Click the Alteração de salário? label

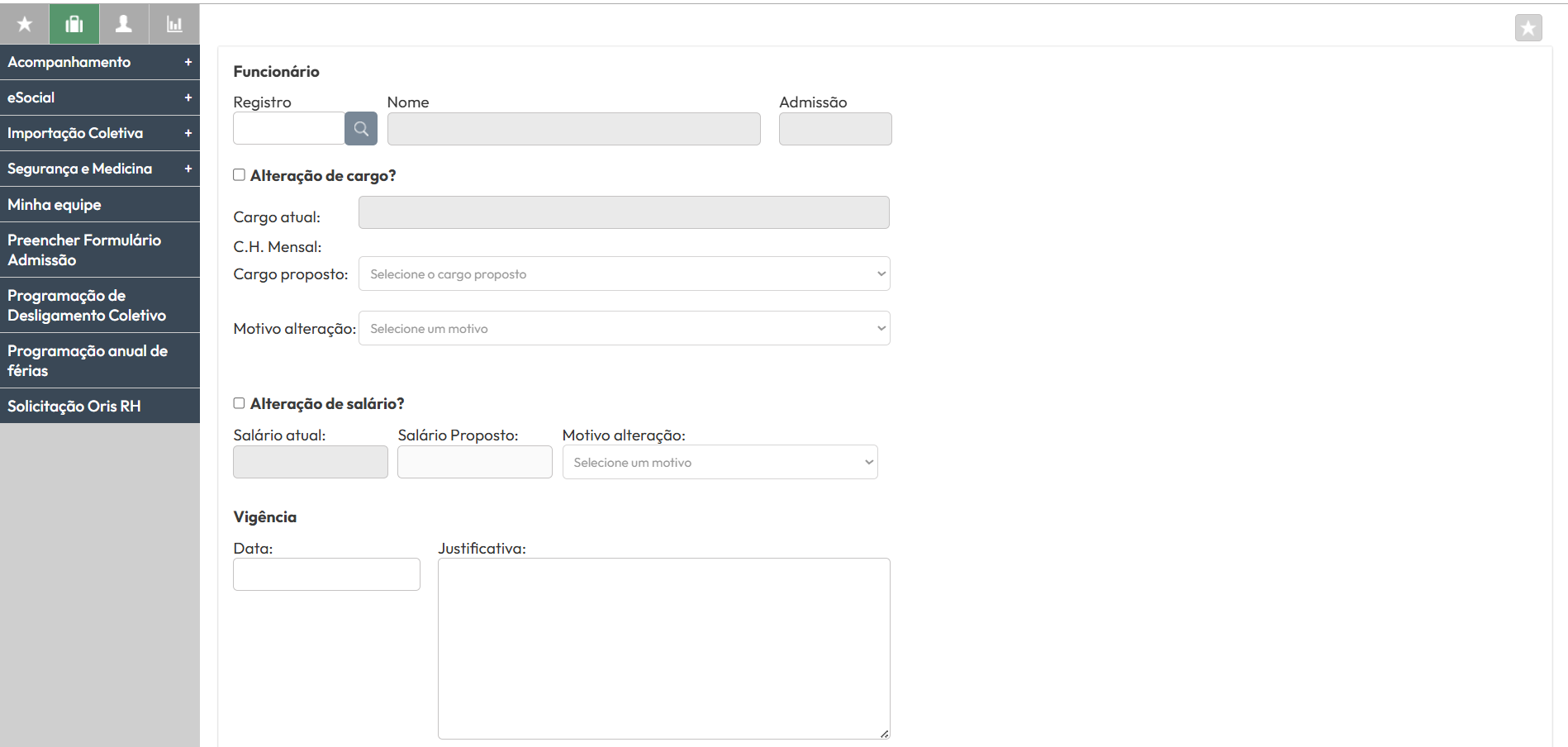327,403
